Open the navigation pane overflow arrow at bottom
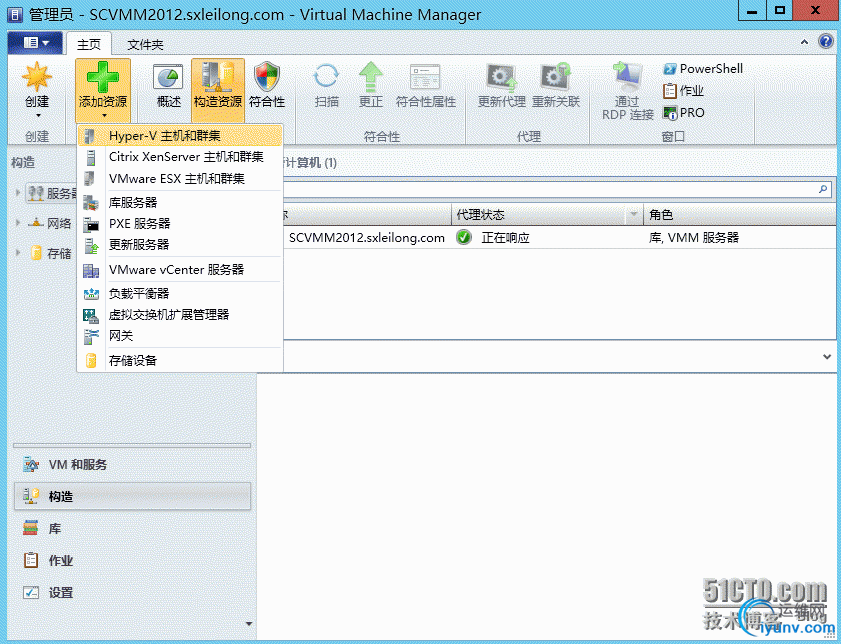 [x=248, y=624]
